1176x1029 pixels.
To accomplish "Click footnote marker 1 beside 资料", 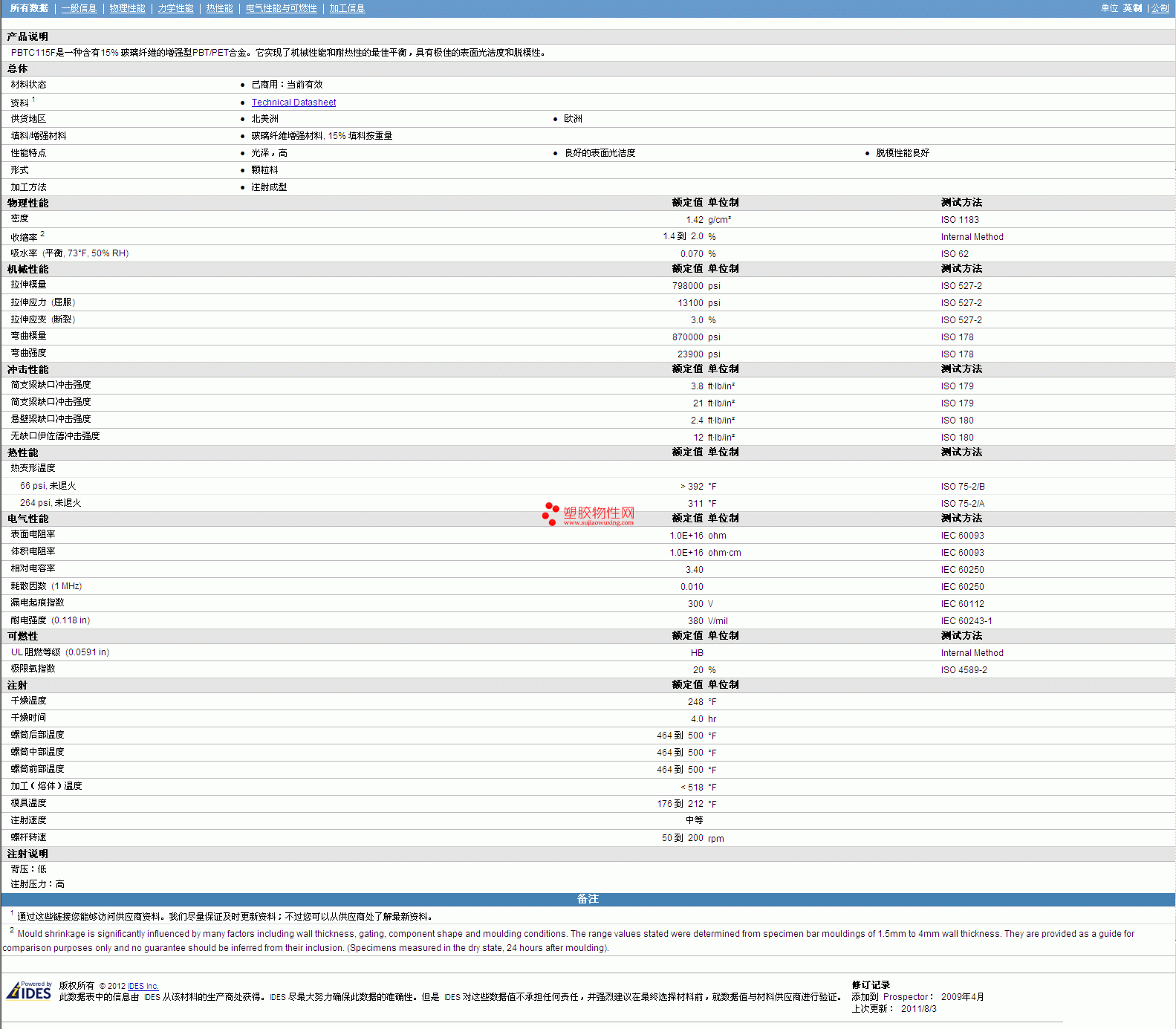I will 33,100.
